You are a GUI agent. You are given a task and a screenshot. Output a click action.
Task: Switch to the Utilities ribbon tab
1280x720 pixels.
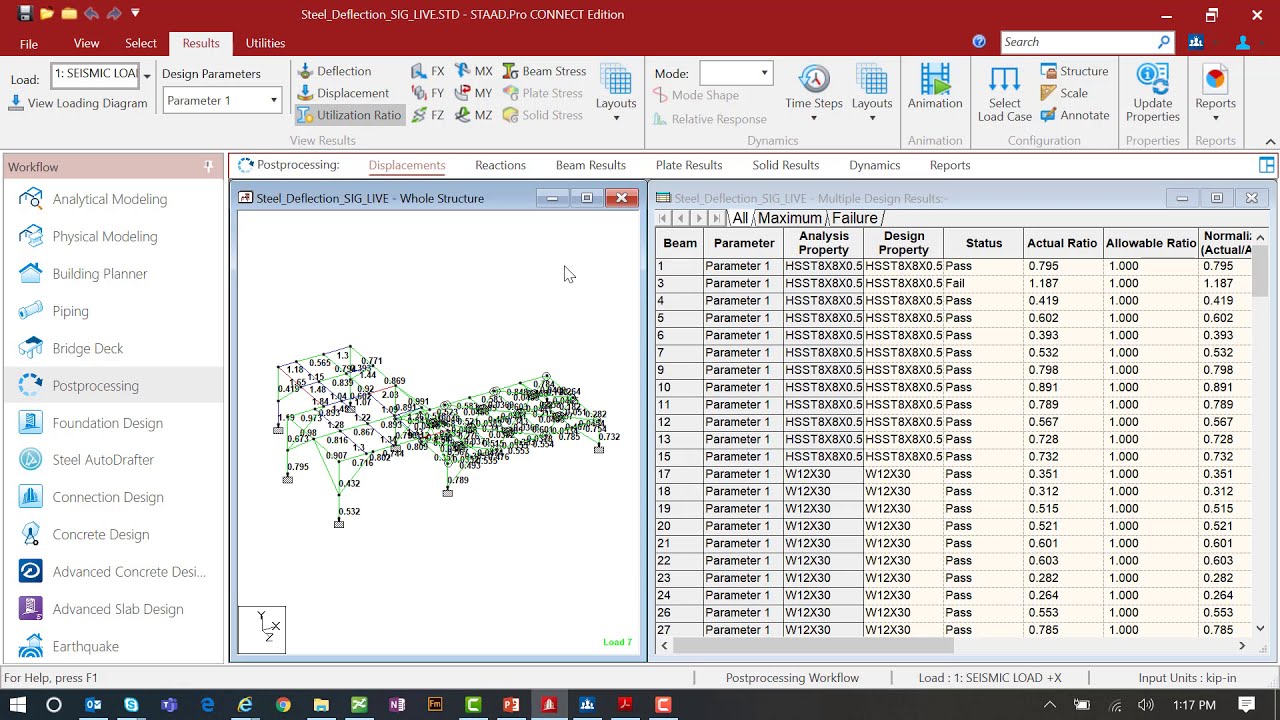265,43
